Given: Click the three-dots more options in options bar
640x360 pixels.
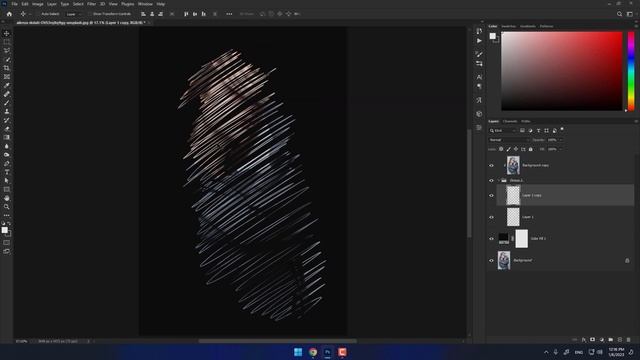Looking at the screenshot, I should 229,14.
